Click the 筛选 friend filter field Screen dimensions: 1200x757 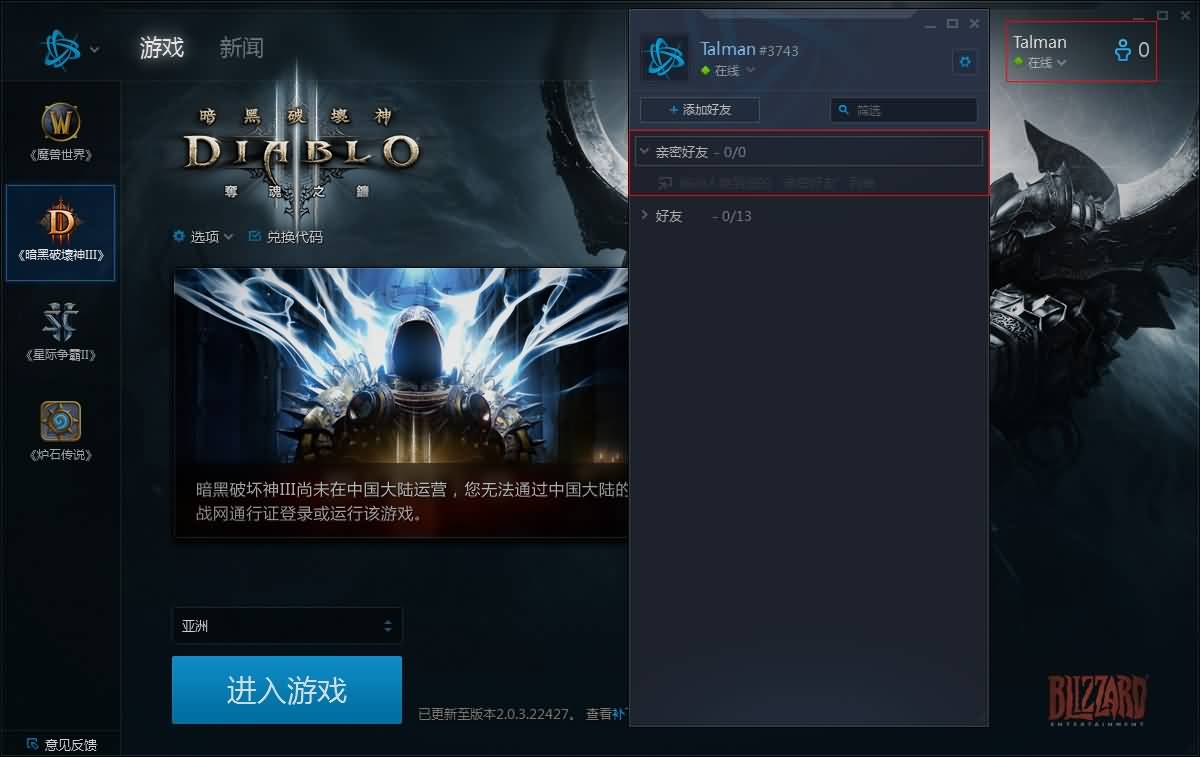(904, 110)
